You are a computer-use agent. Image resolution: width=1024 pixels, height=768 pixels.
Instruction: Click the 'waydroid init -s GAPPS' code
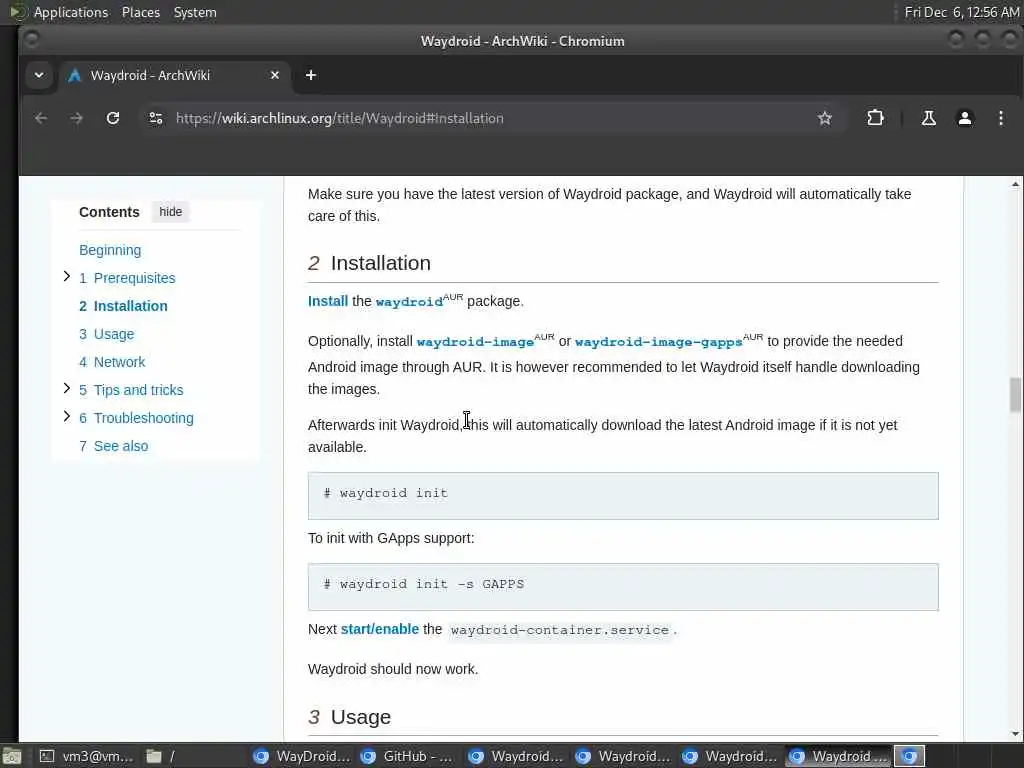623,586
